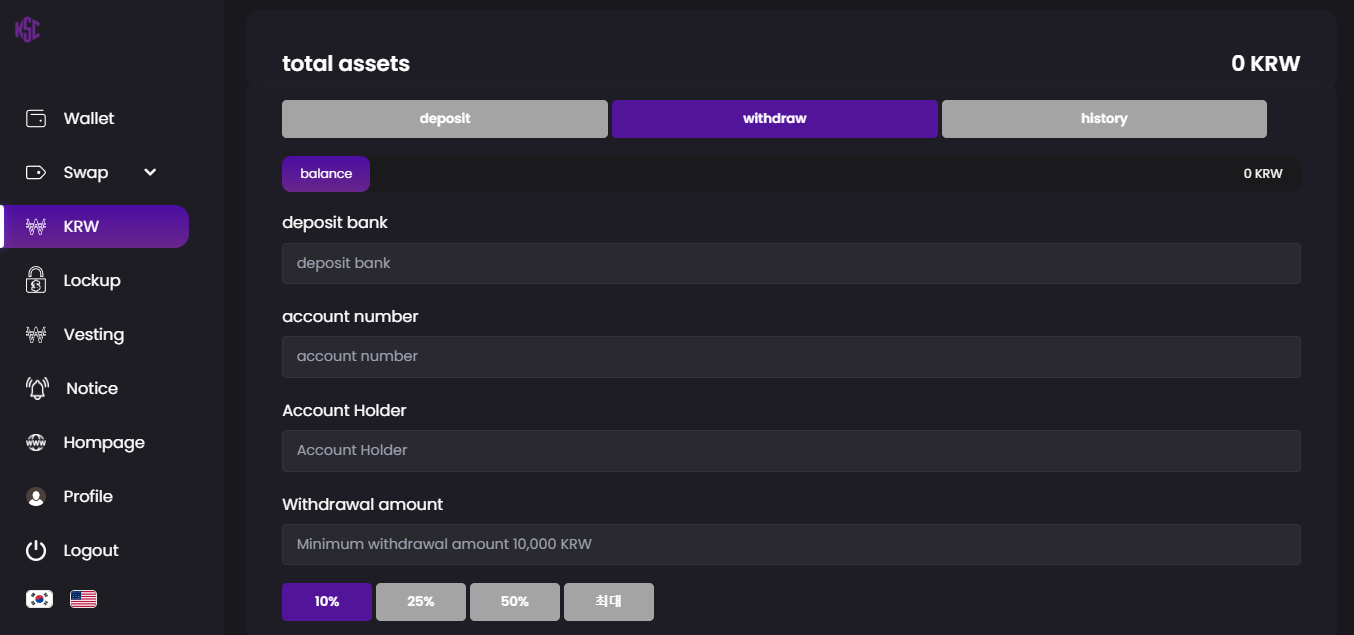Viewport: 1354px width, 635px height.
Task: Choose the 10% amount button
Action: 327,602
